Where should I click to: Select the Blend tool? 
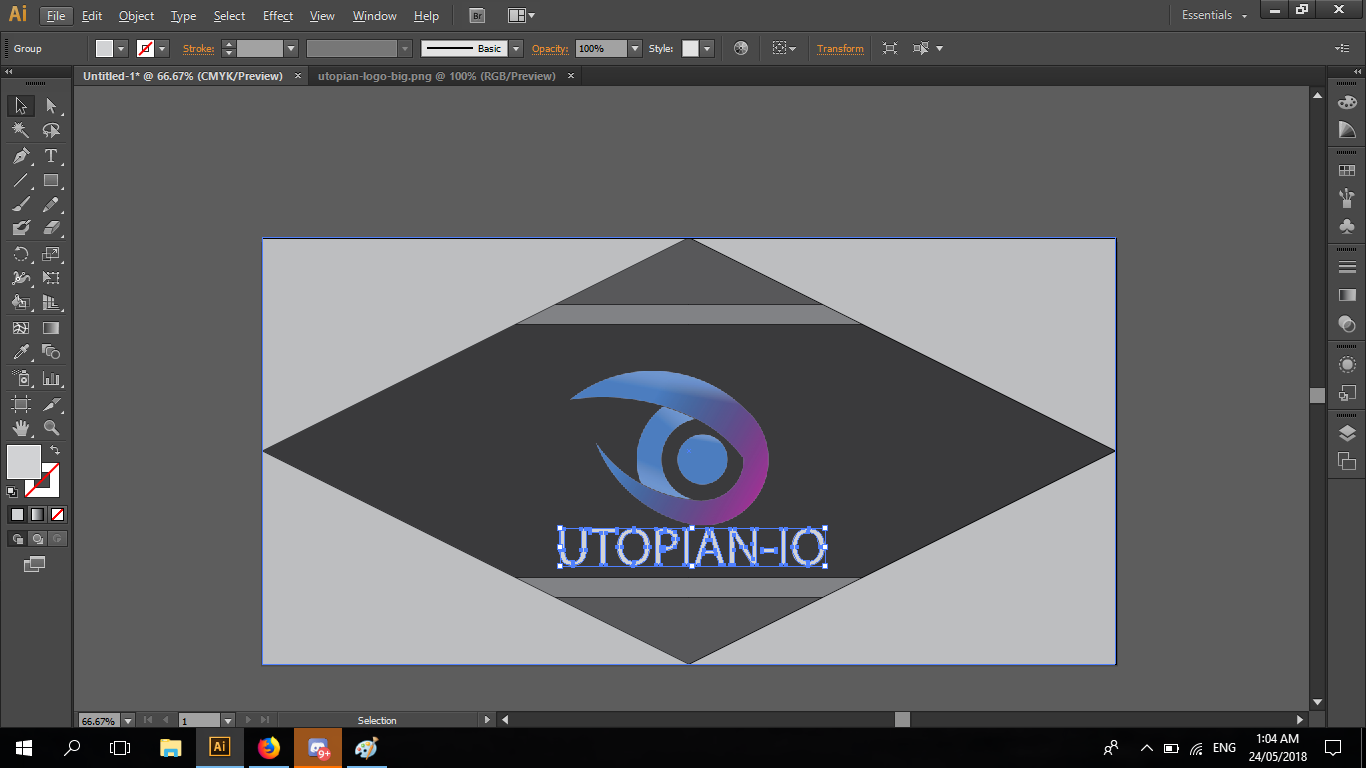pyautogui.click(x=51, y=352)
